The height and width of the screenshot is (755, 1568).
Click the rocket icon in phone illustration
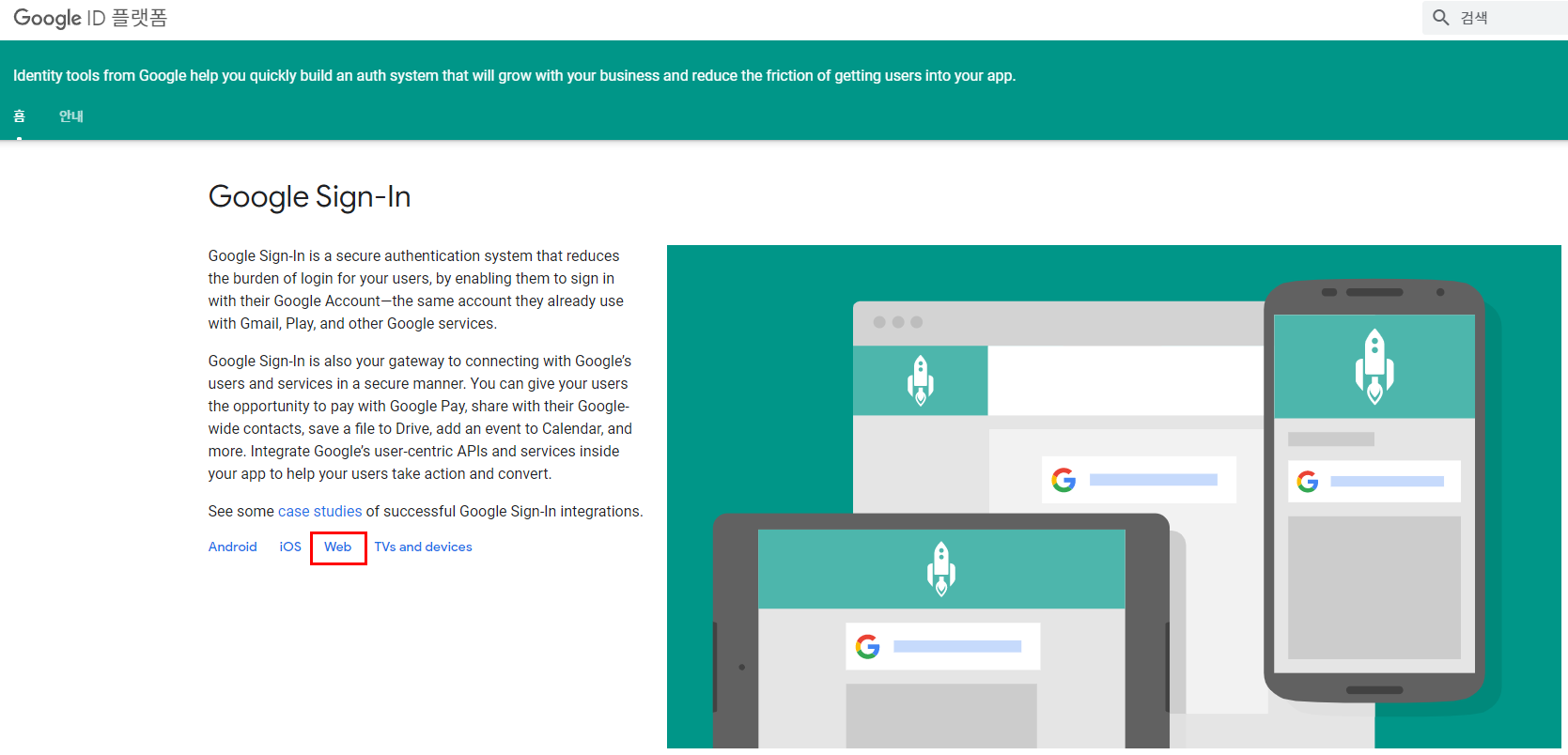pyautogui.click(x=1374, y=366)
